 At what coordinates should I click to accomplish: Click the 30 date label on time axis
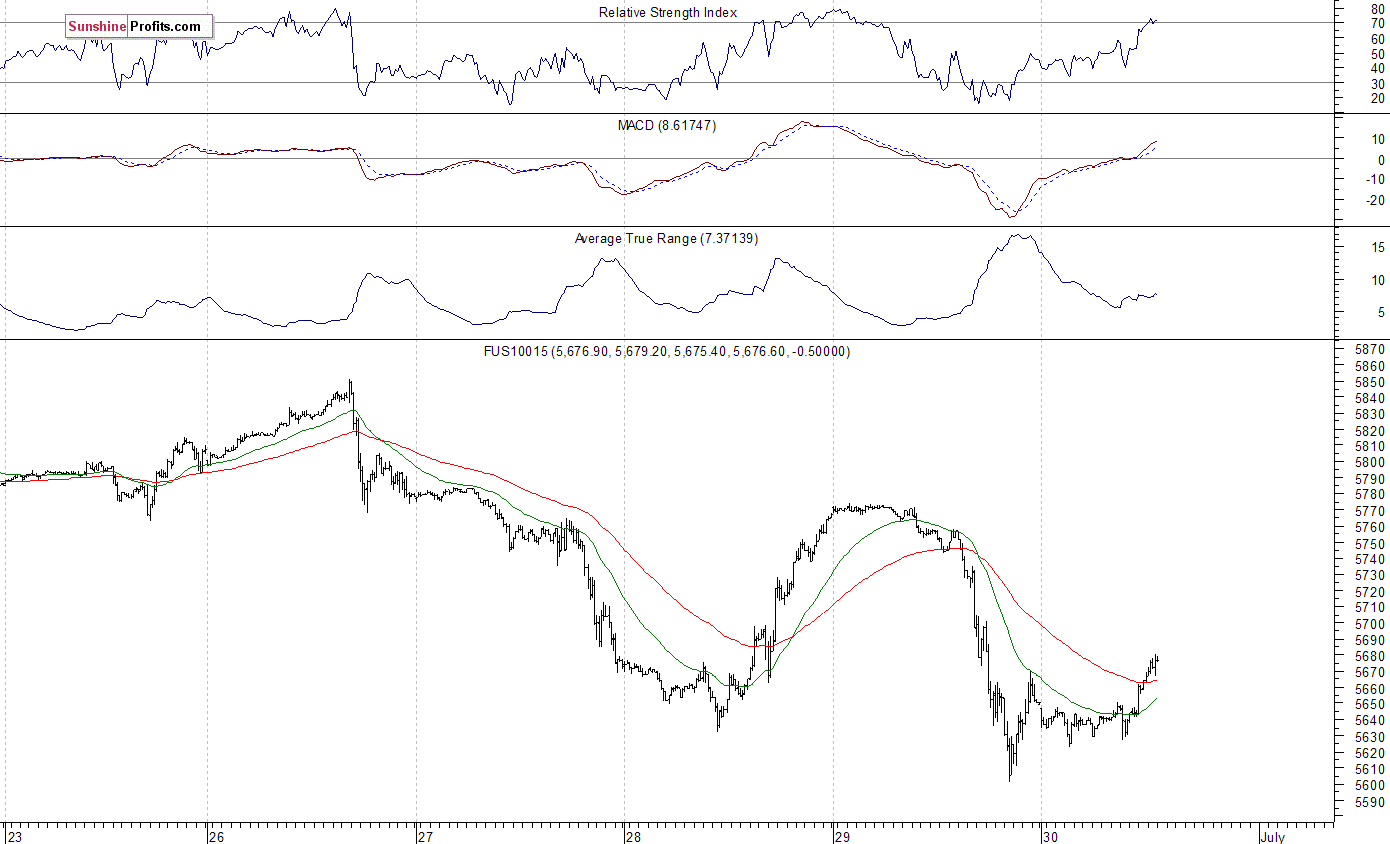(x=1049, y=836)
